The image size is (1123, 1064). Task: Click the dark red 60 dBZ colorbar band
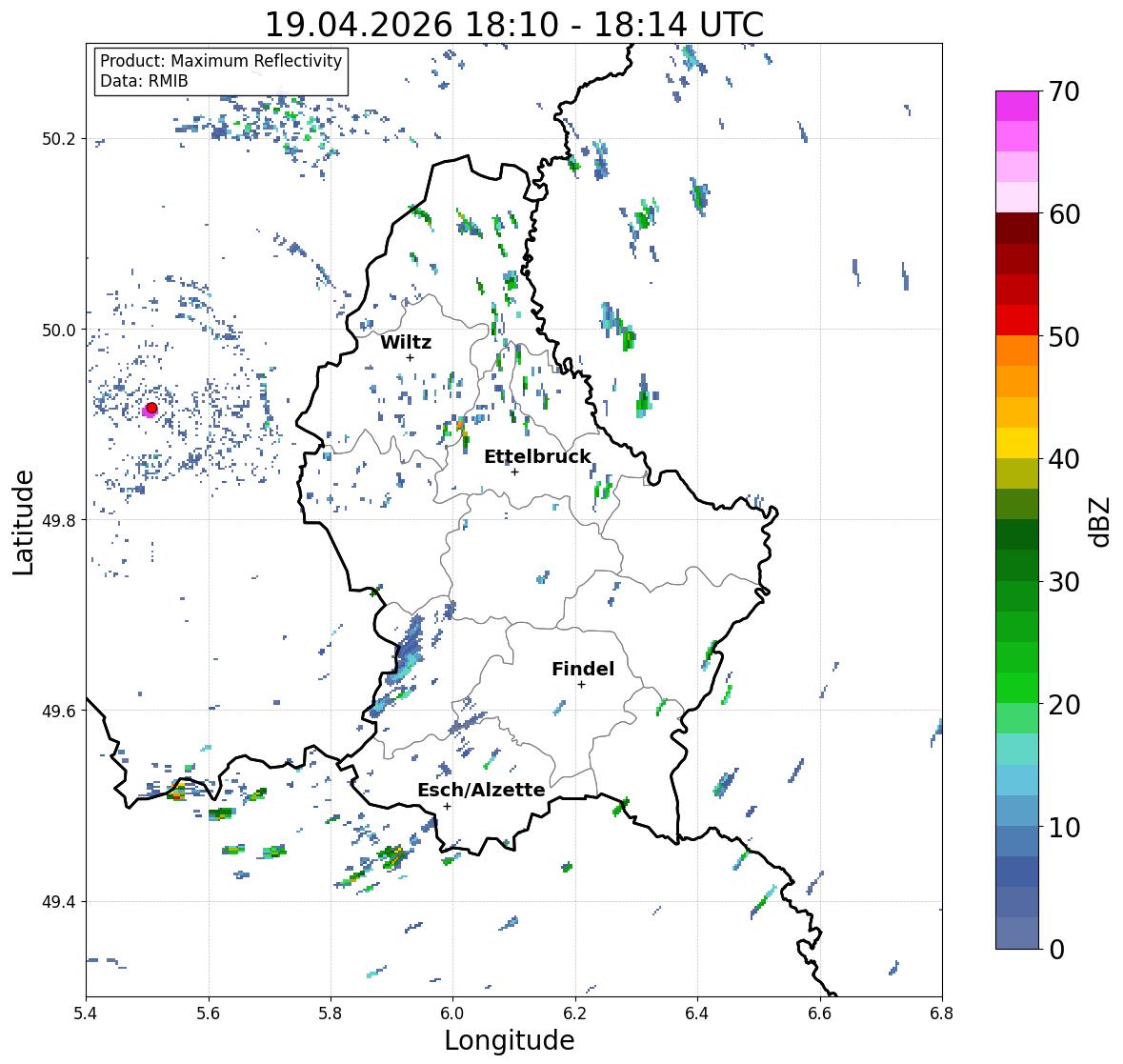[1017, 229]
